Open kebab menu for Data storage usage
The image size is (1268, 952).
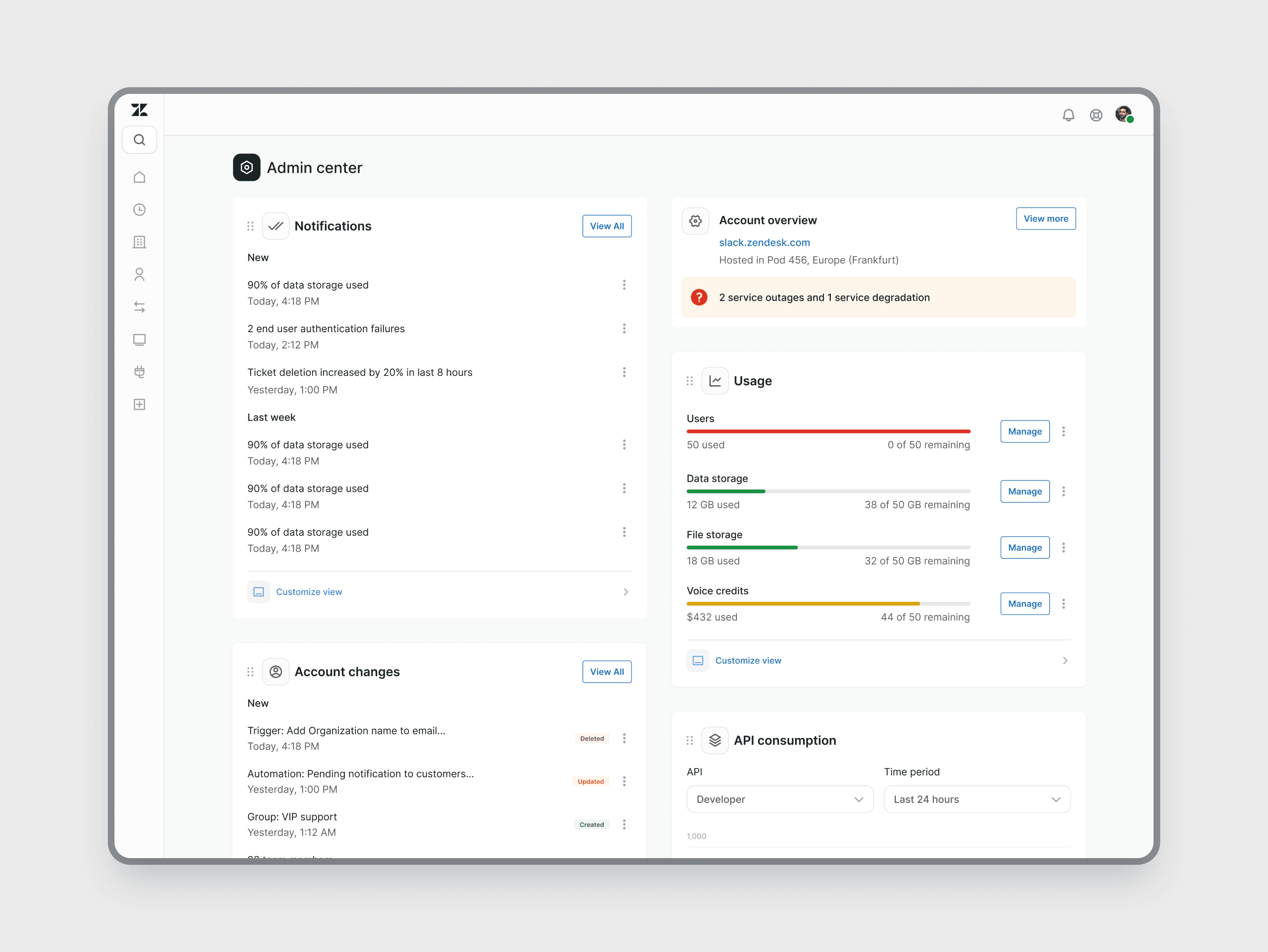pos(1063,492)
